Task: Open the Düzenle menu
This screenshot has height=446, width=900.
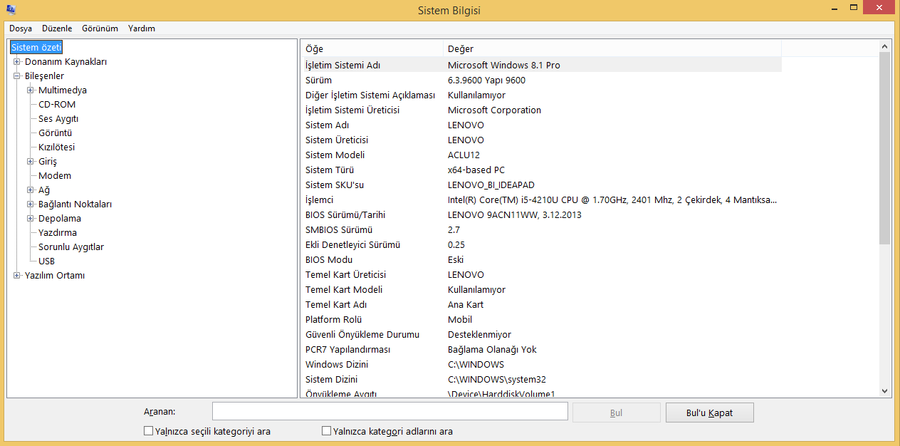Action: click(57, 28)
